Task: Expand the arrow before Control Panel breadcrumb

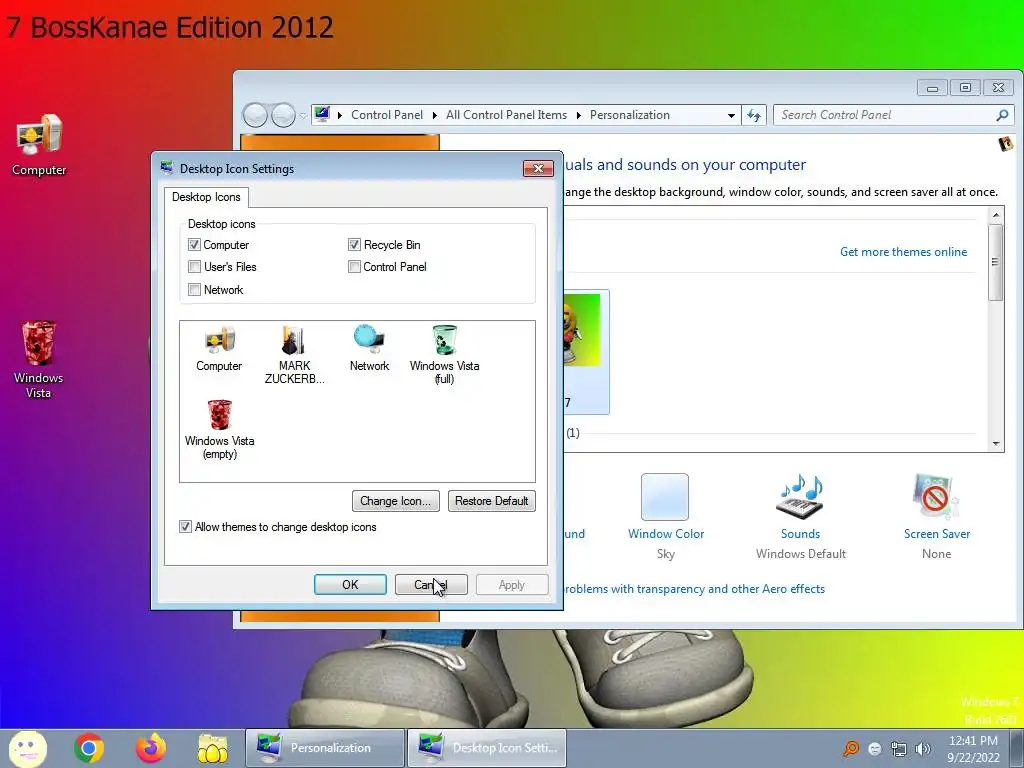Action: click(x=340, y=116)
